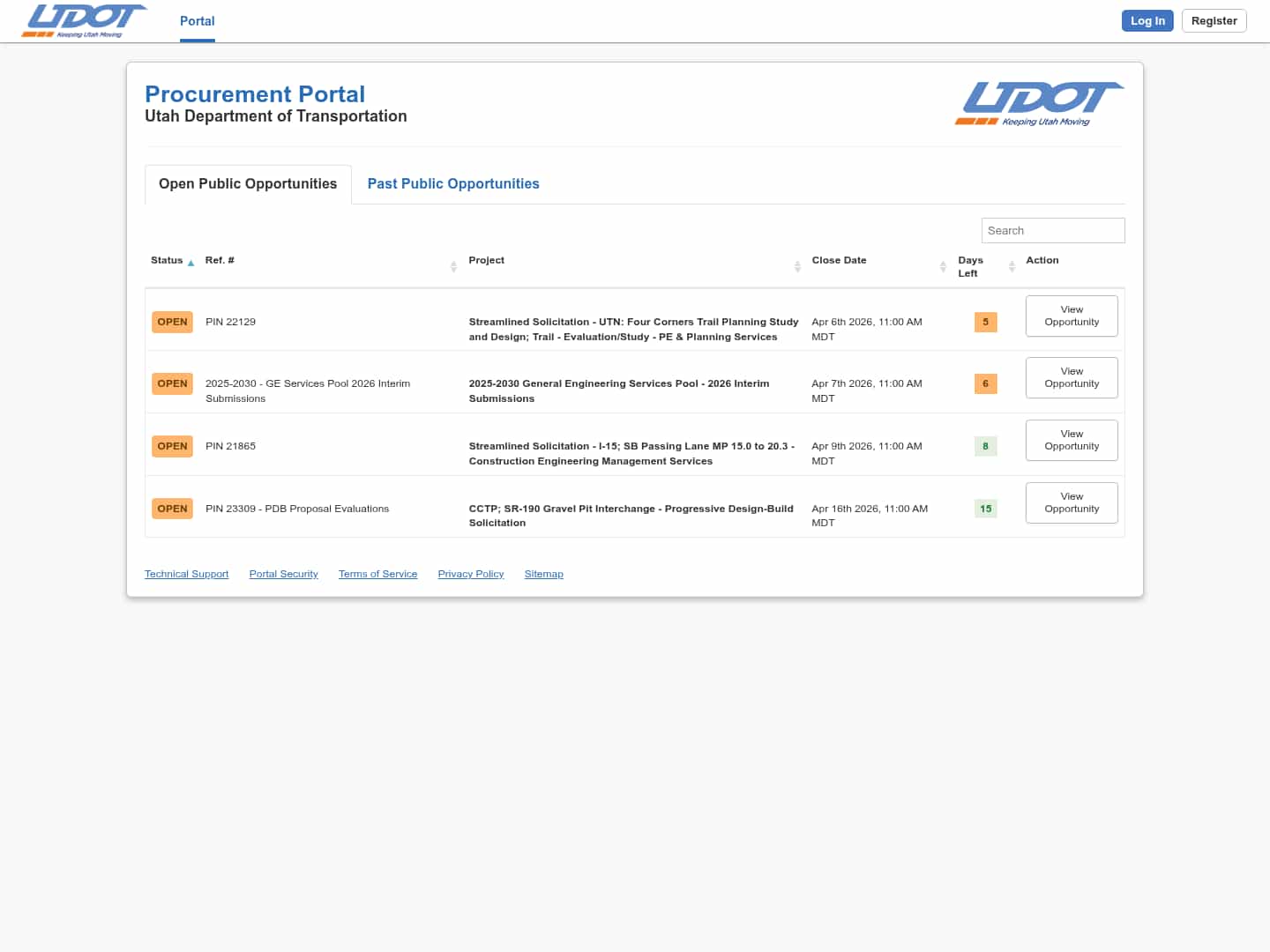Open the Terms of Service link
This screenshot has width=1270, height=952.
tap(377, 574)
